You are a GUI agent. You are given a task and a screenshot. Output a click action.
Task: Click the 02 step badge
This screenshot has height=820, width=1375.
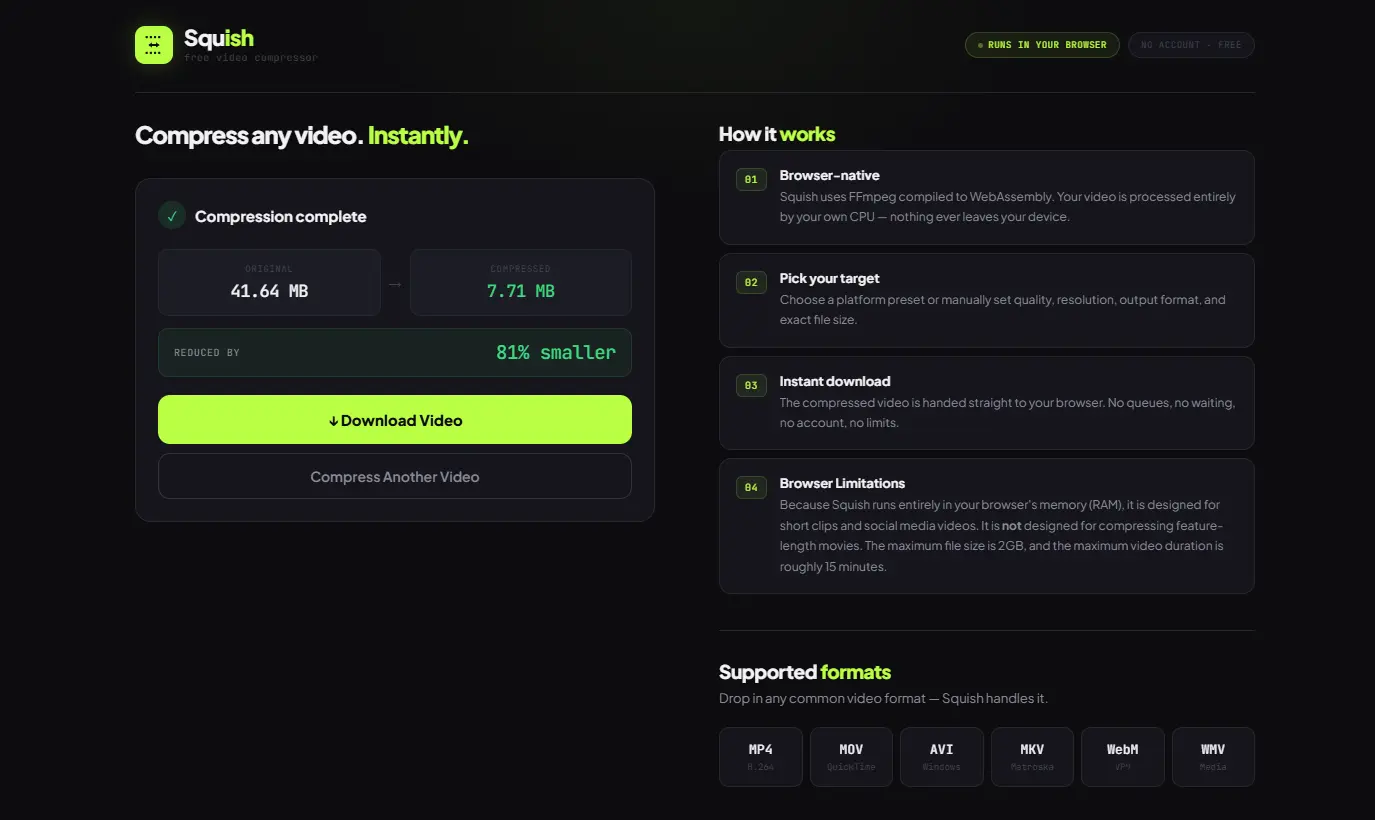[x=751, y=283]
